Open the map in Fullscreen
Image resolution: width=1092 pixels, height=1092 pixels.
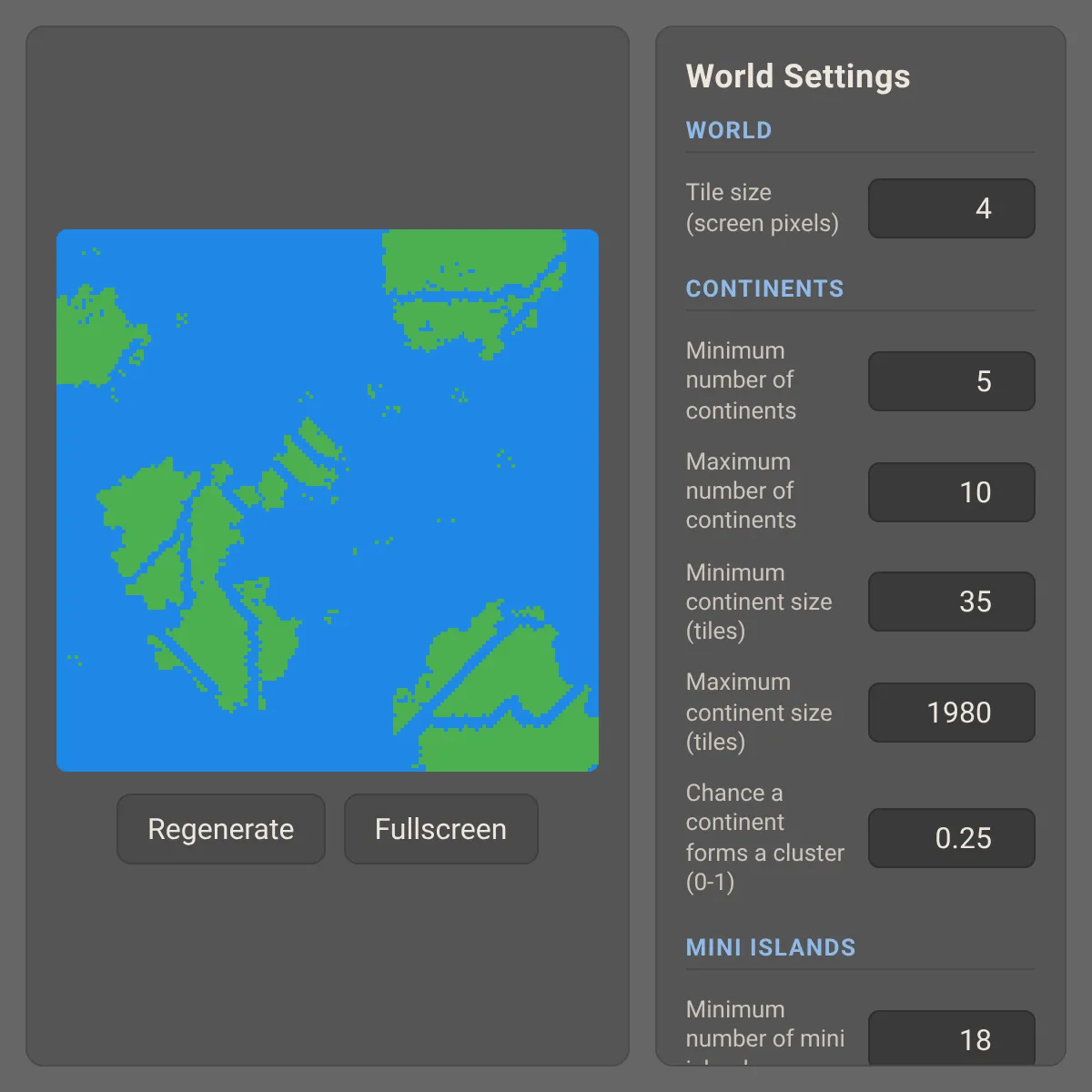pos(441,829)
